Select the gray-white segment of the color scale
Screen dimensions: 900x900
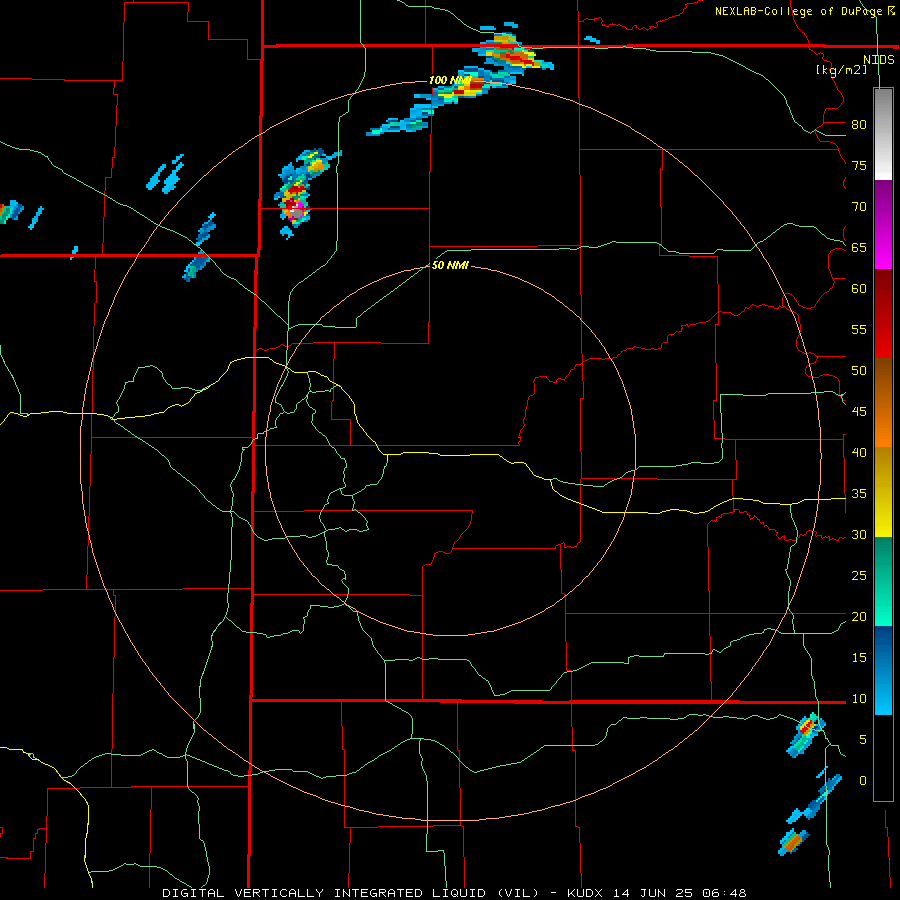click(x=883, y=134)
